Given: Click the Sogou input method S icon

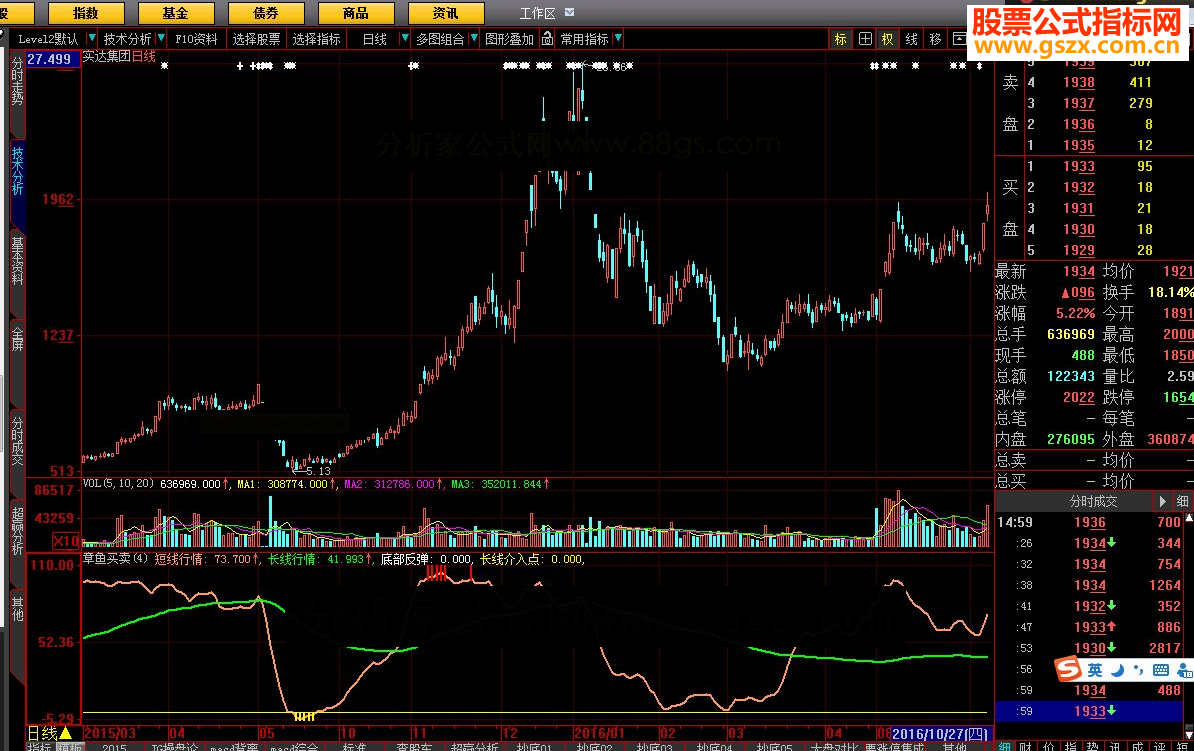Looking at the screenshot, I should [1070, 669].
